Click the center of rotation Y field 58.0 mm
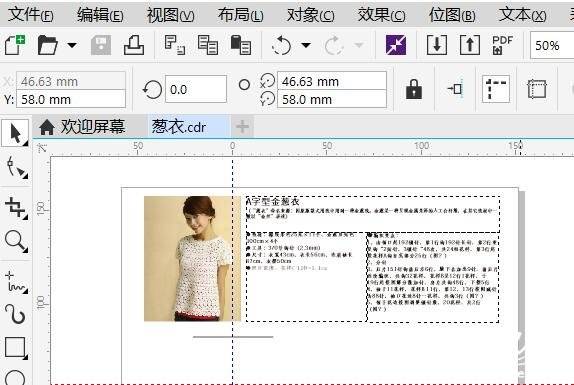This screenshot has height=385, width=574. coord(332,99)
